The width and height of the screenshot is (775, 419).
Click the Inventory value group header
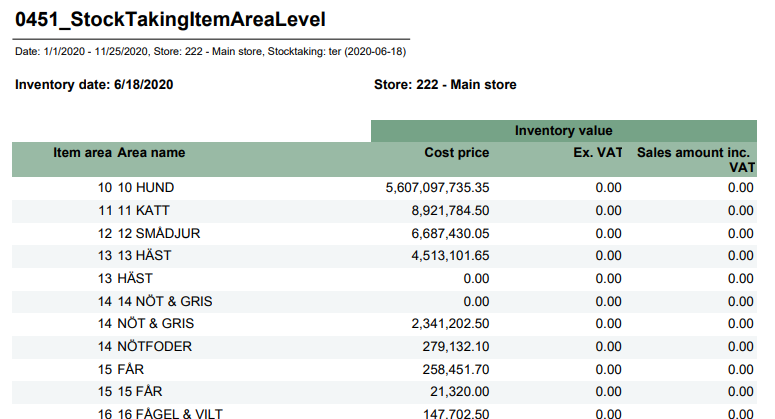pyautogui.click(x=563, y=131)
